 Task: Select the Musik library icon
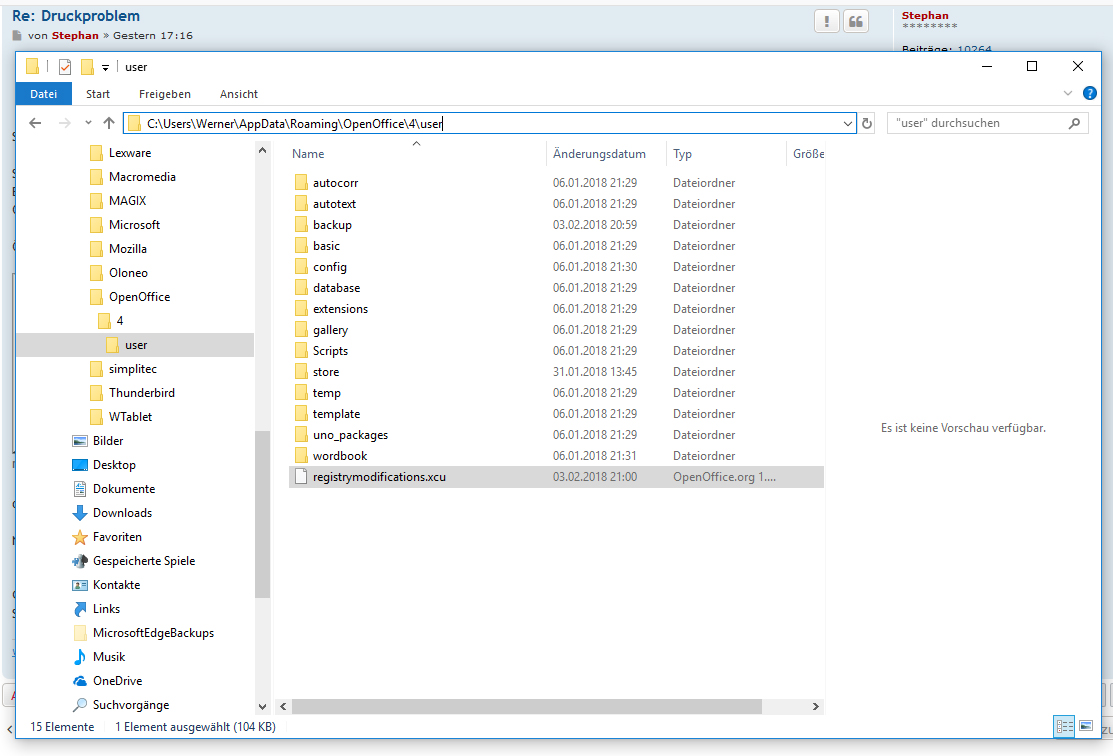pyautogui.click(x=81, y=657)
